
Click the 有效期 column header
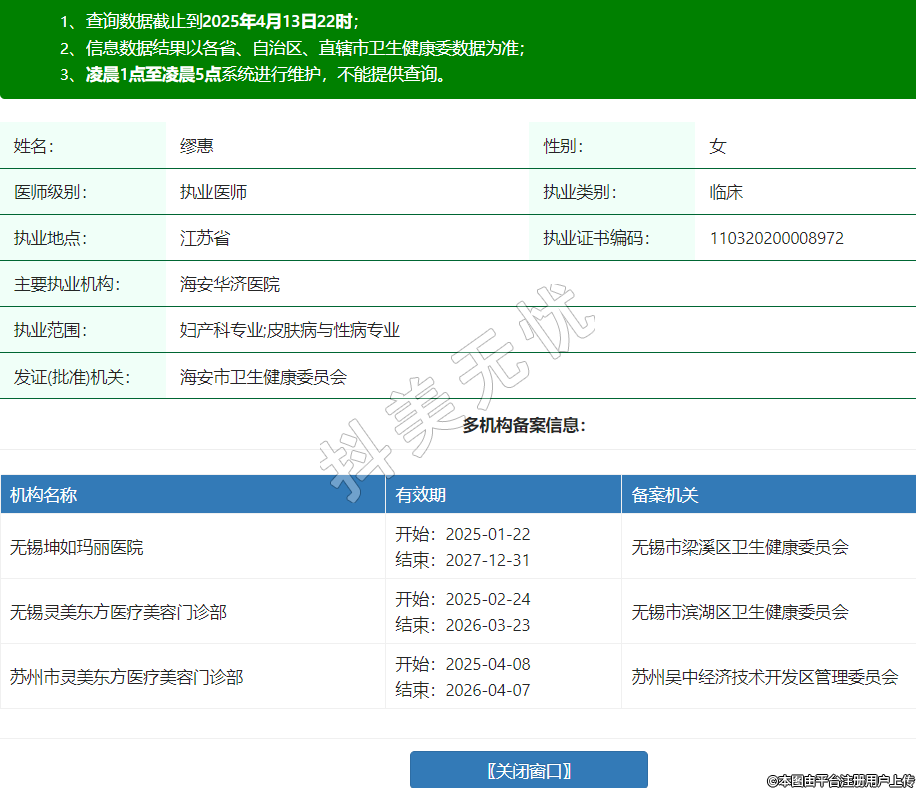click(421, 495)
